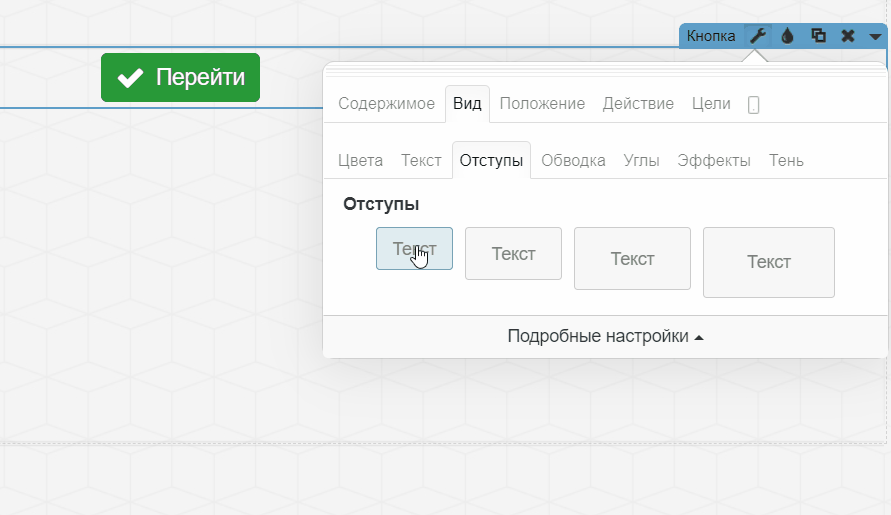The height and width of the screenshot is (515, 891).
Task: Click the green Перейти button
Action: point(181,77)
